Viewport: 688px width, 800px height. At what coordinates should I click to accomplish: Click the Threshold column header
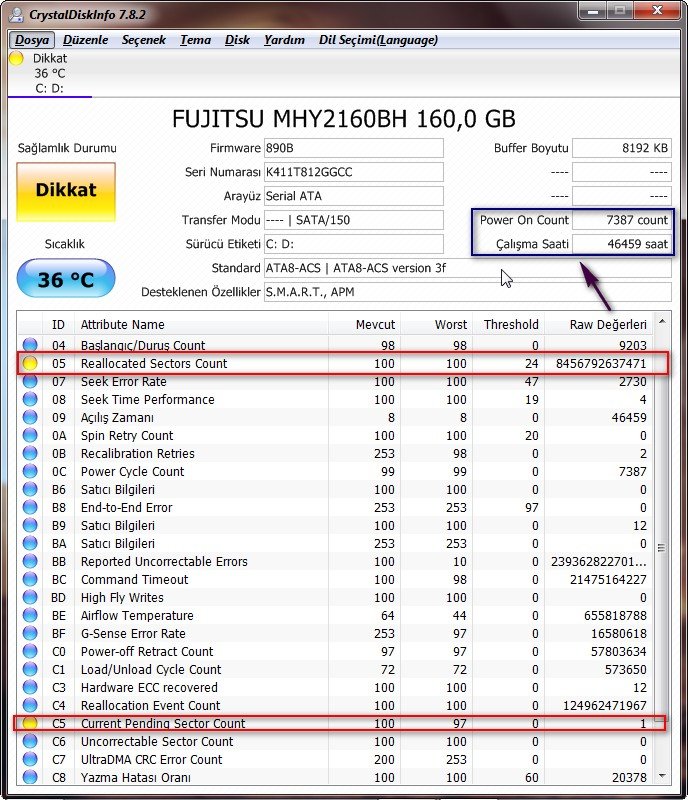pyautogui.click(x=509, y=324)
